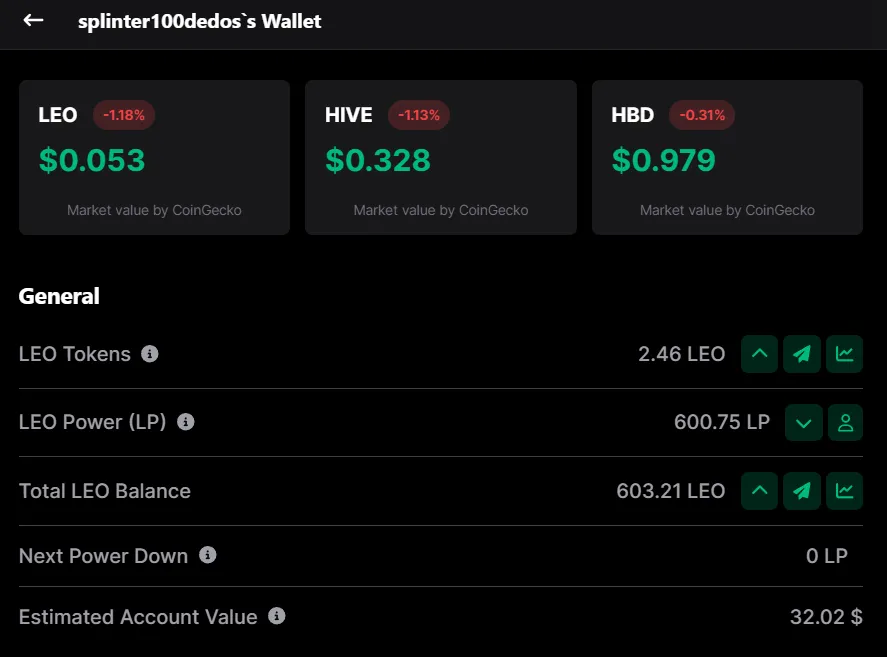Open chart icon in Total LEO Balance row
This screenshot has width=887, height=657.
[x=844, y=491]
